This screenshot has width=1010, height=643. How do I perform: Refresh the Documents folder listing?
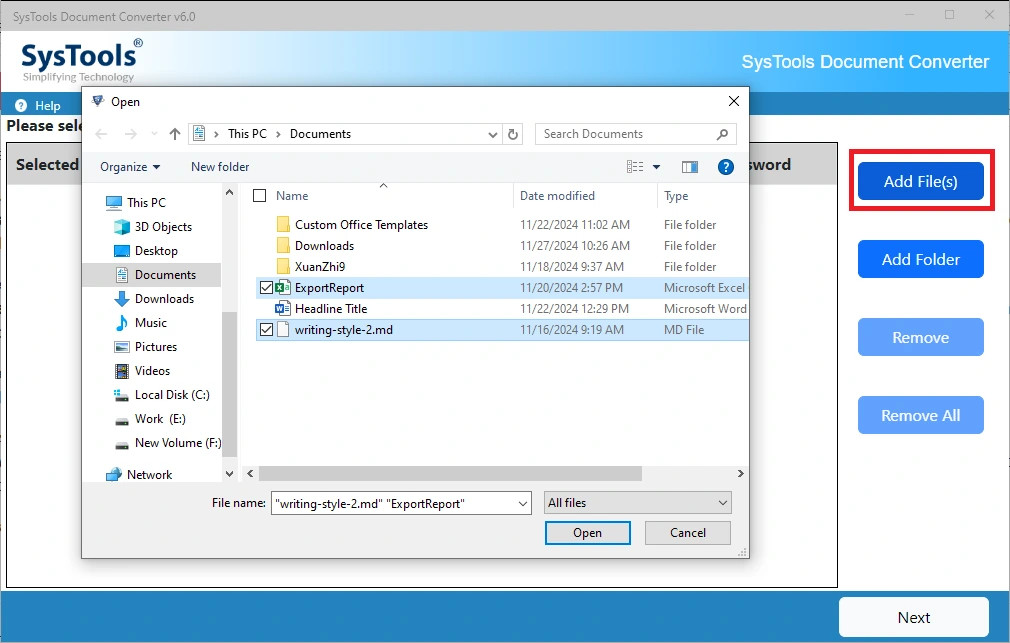point(513,134)
